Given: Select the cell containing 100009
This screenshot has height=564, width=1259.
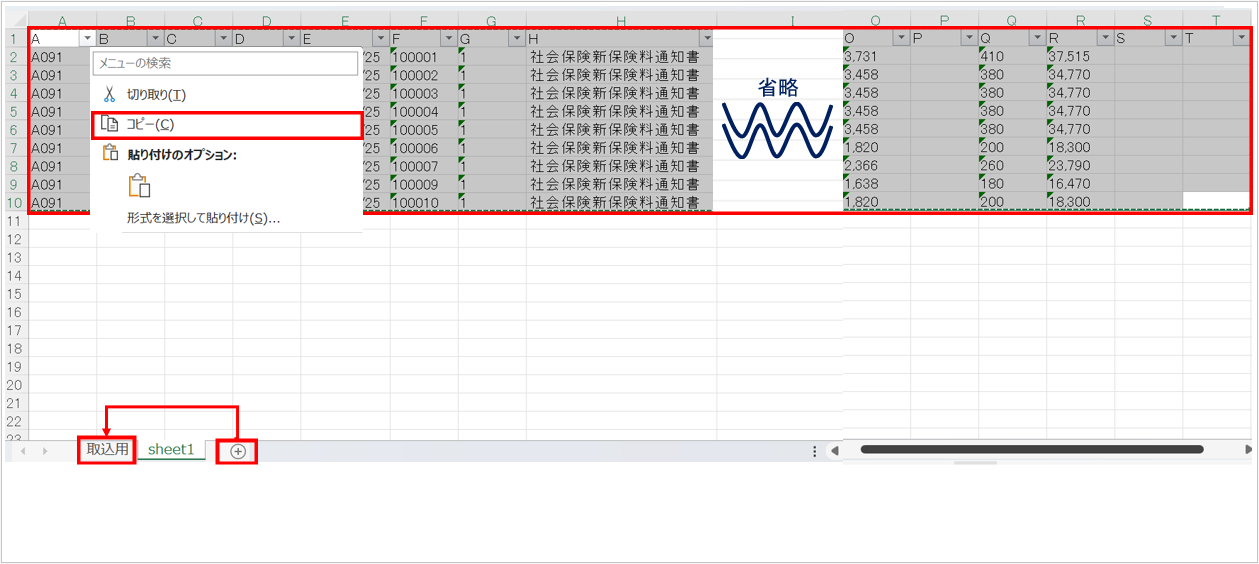Looking at the screenshot, I should coord(424,184).
